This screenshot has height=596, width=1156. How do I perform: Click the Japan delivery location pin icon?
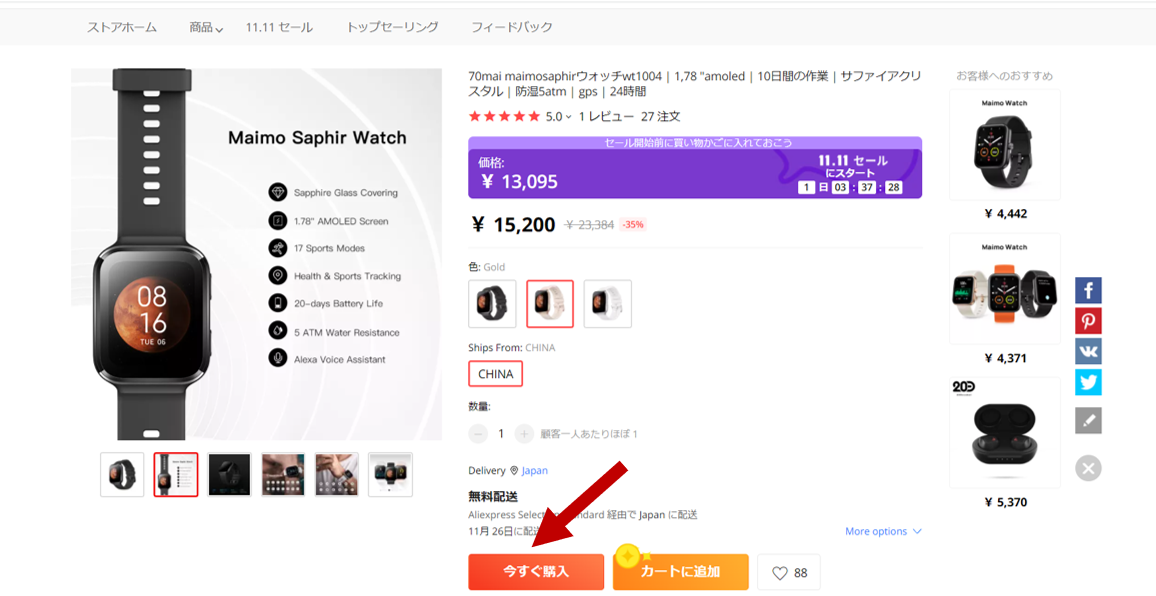[514, 471]
